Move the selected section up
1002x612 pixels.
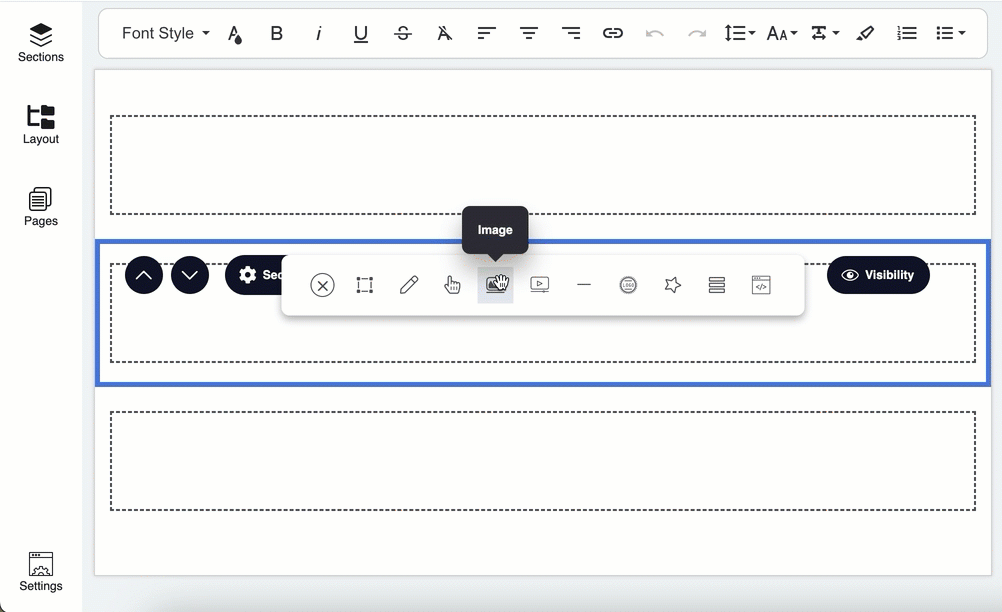point(143,275)
